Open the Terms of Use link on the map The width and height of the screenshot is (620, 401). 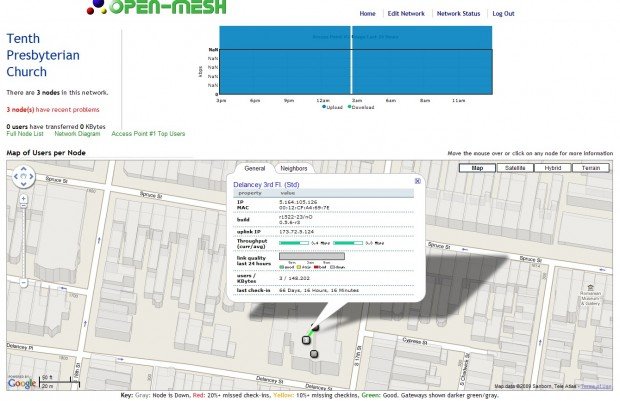click(x=595, y=386)
